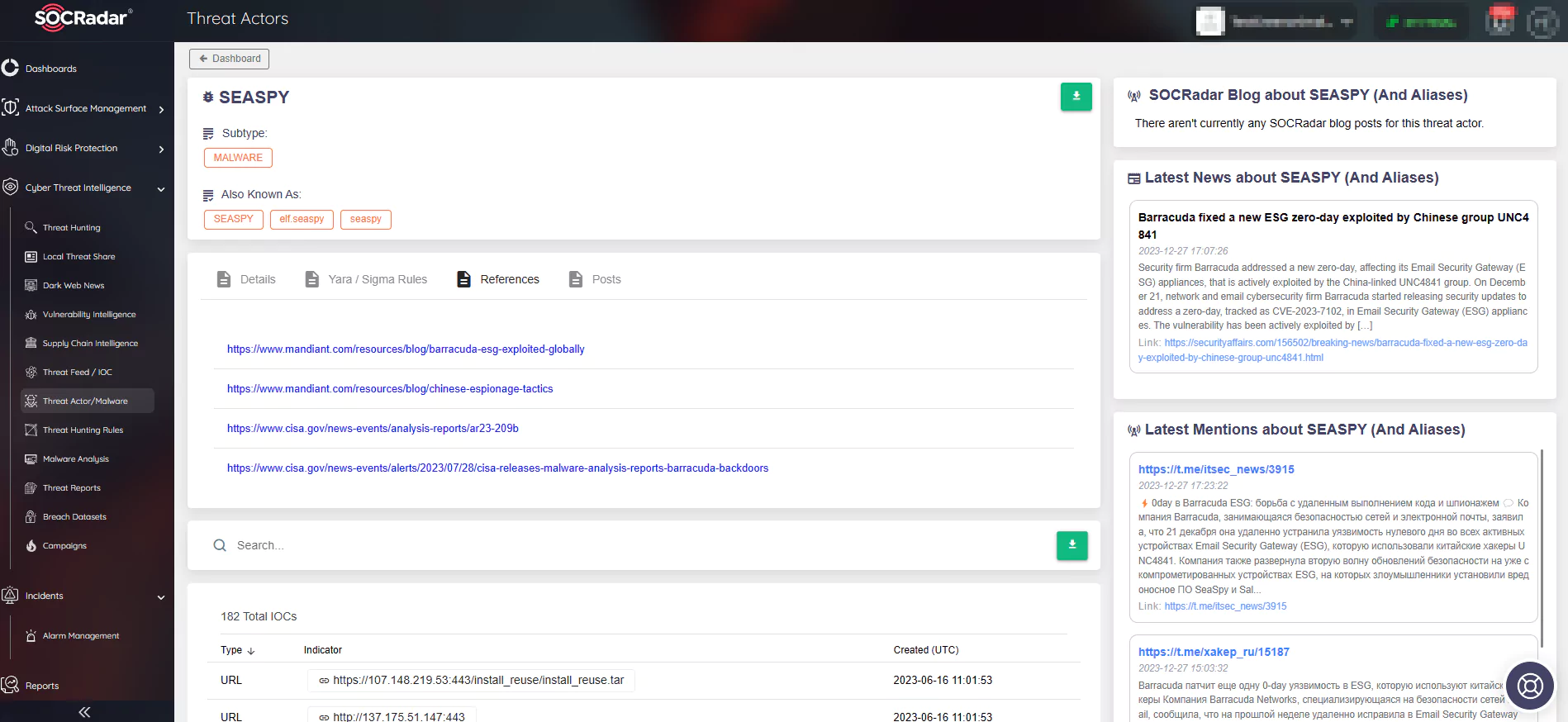Click Threat Feed / IOC icon

click(x=31, y=372)
